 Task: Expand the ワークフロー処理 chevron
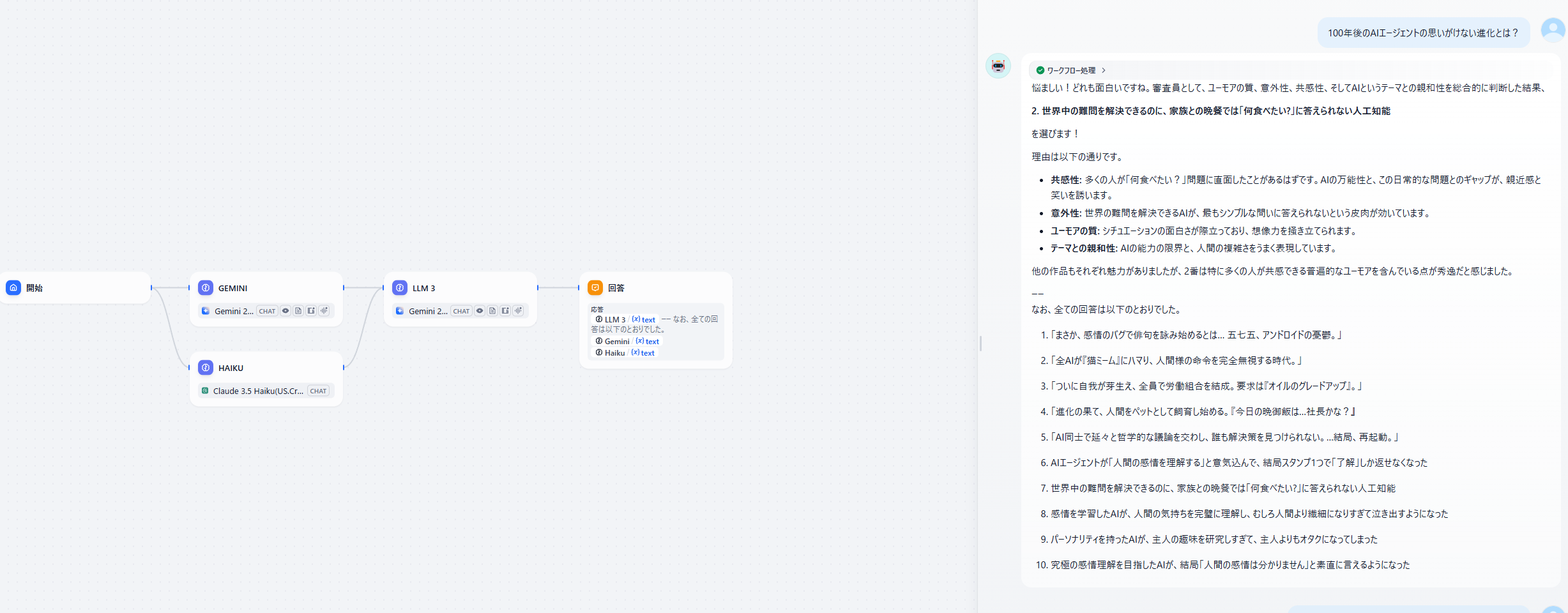[1104, 70]
